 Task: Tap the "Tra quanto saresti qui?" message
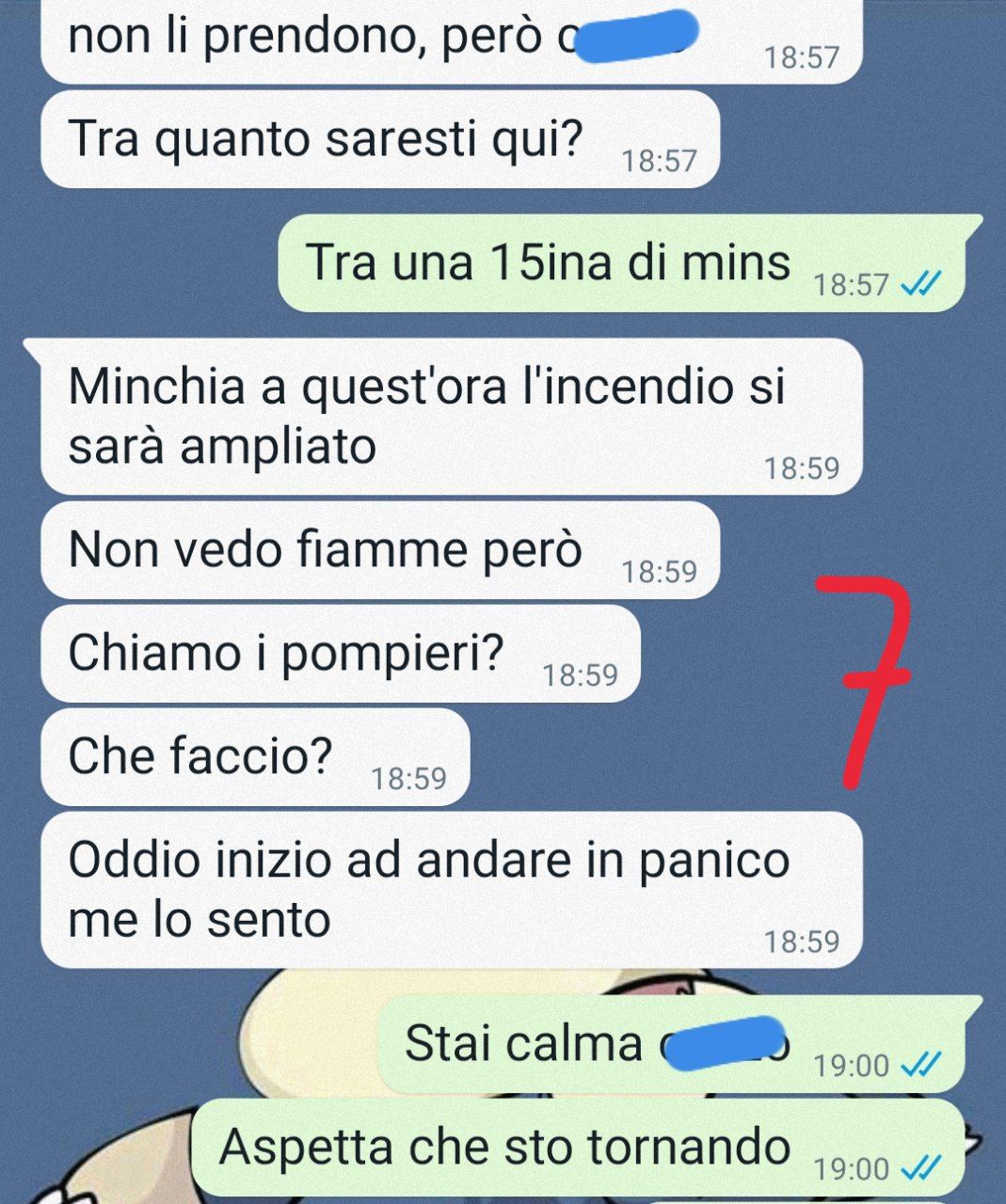pyautogui.click(x=380, y=139)
